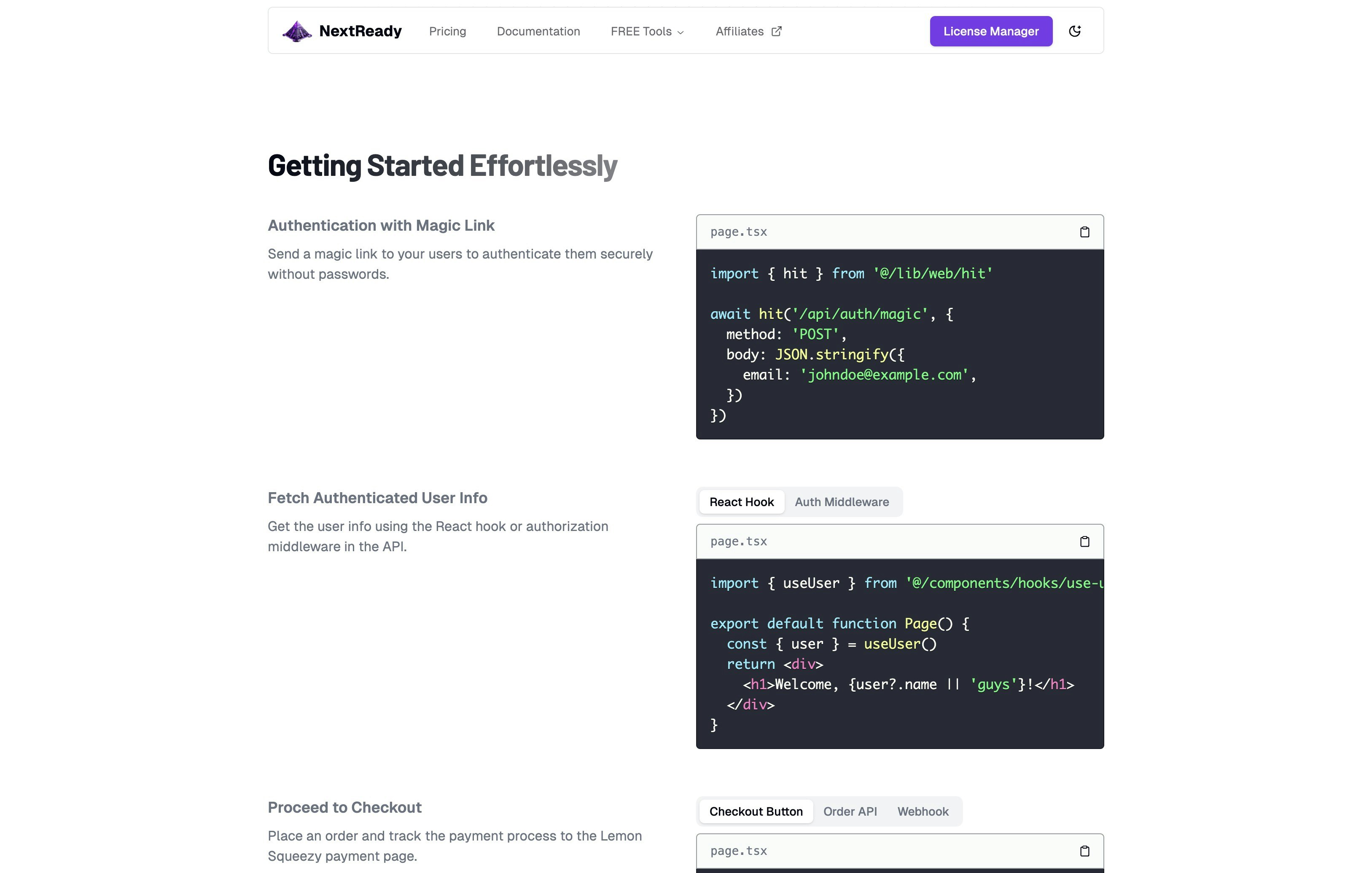
Task: Toggle dark mode with the moon icon
Action: point(1074,31)
